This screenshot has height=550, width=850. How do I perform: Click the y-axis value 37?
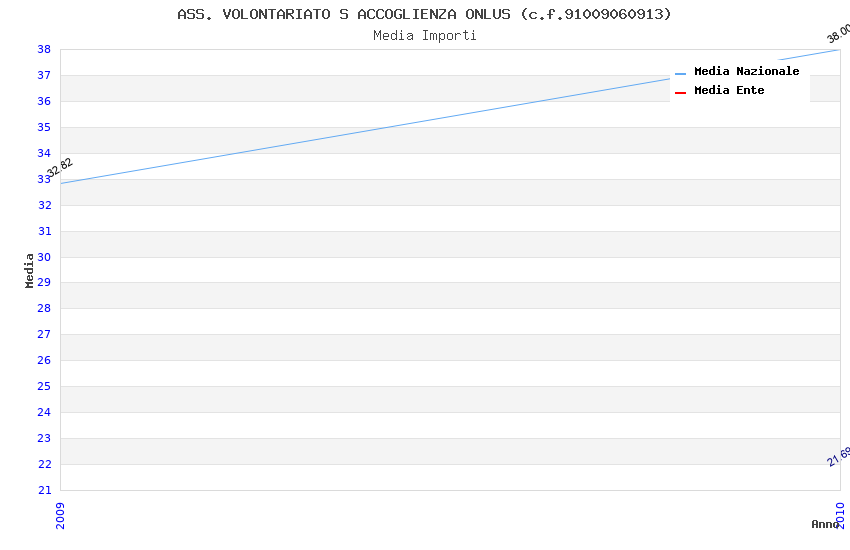click(x=44, y=75)
